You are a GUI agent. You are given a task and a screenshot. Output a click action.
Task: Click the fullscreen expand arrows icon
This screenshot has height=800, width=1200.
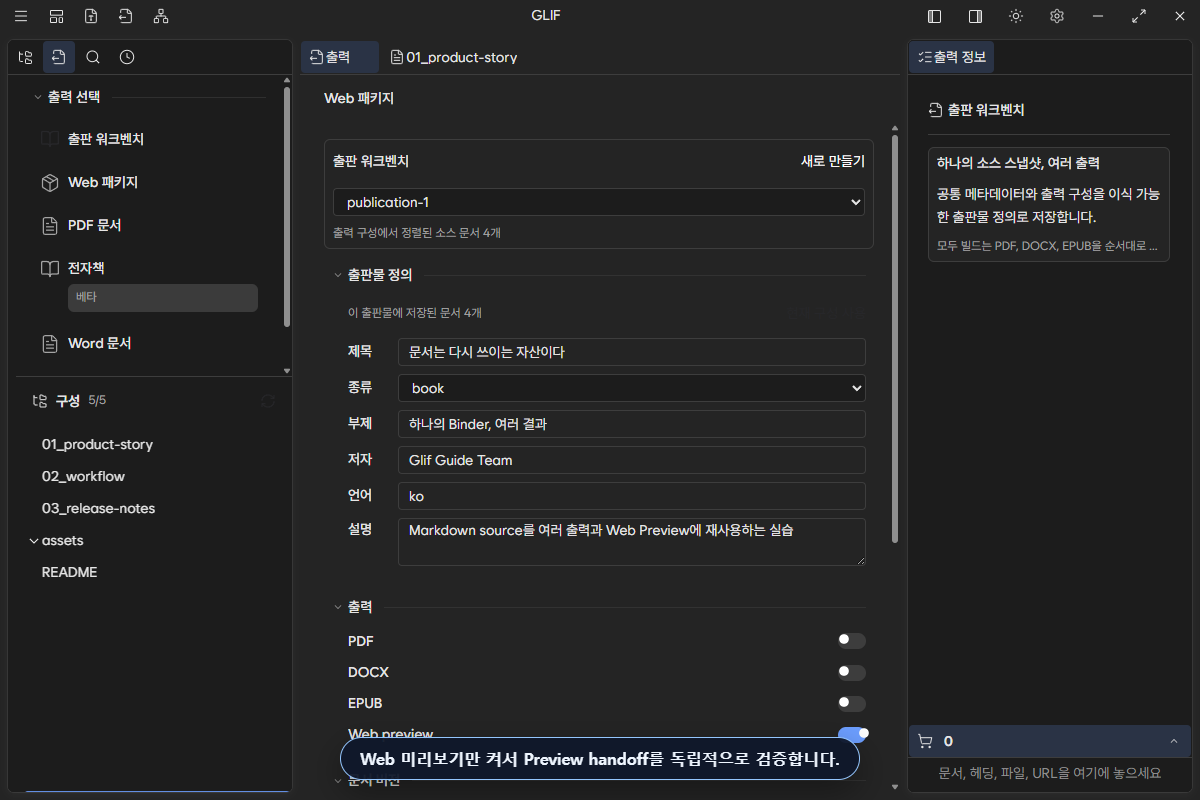coord(1139,16)
